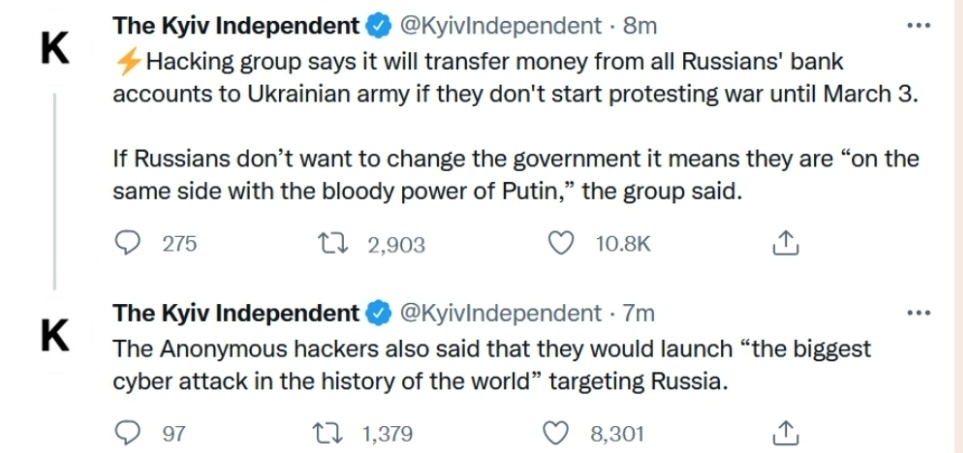963x453 pixels.
Task: Reply to the Anonymous hackers tweet
Action: 127,433
